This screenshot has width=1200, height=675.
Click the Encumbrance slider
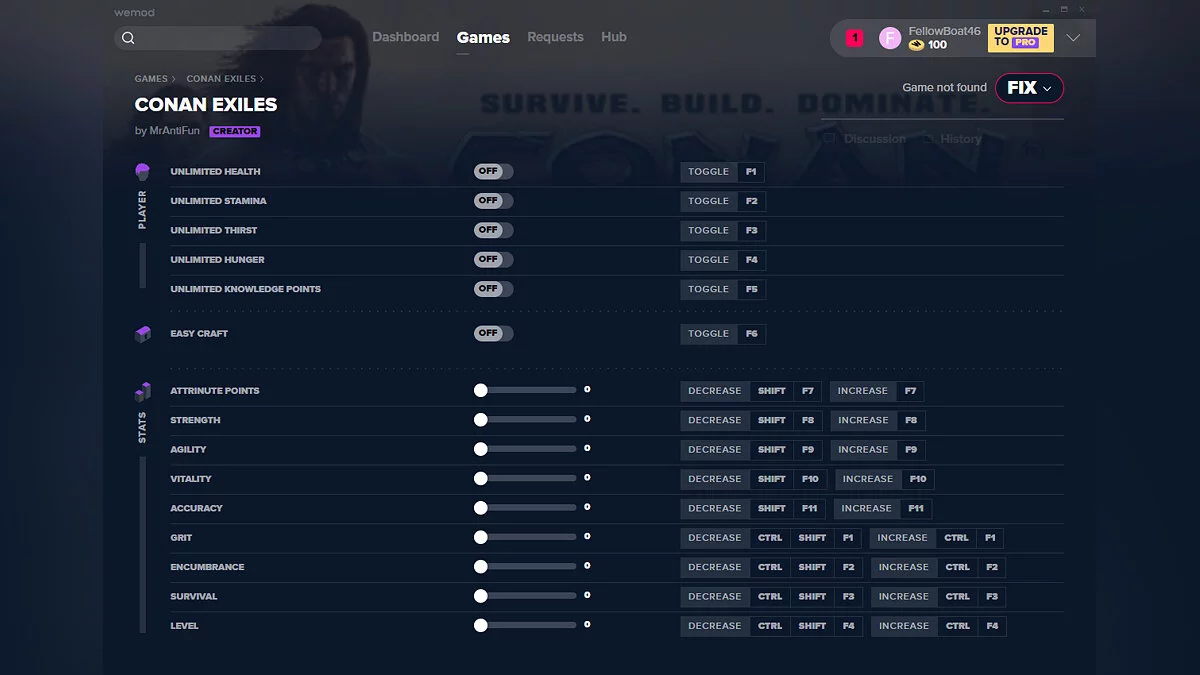click(526, 567)
